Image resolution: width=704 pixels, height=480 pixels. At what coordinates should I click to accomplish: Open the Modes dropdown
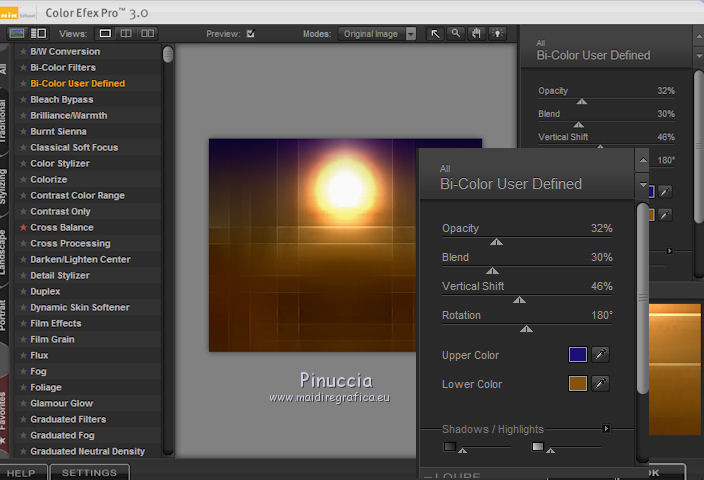[x=410, y=33]
